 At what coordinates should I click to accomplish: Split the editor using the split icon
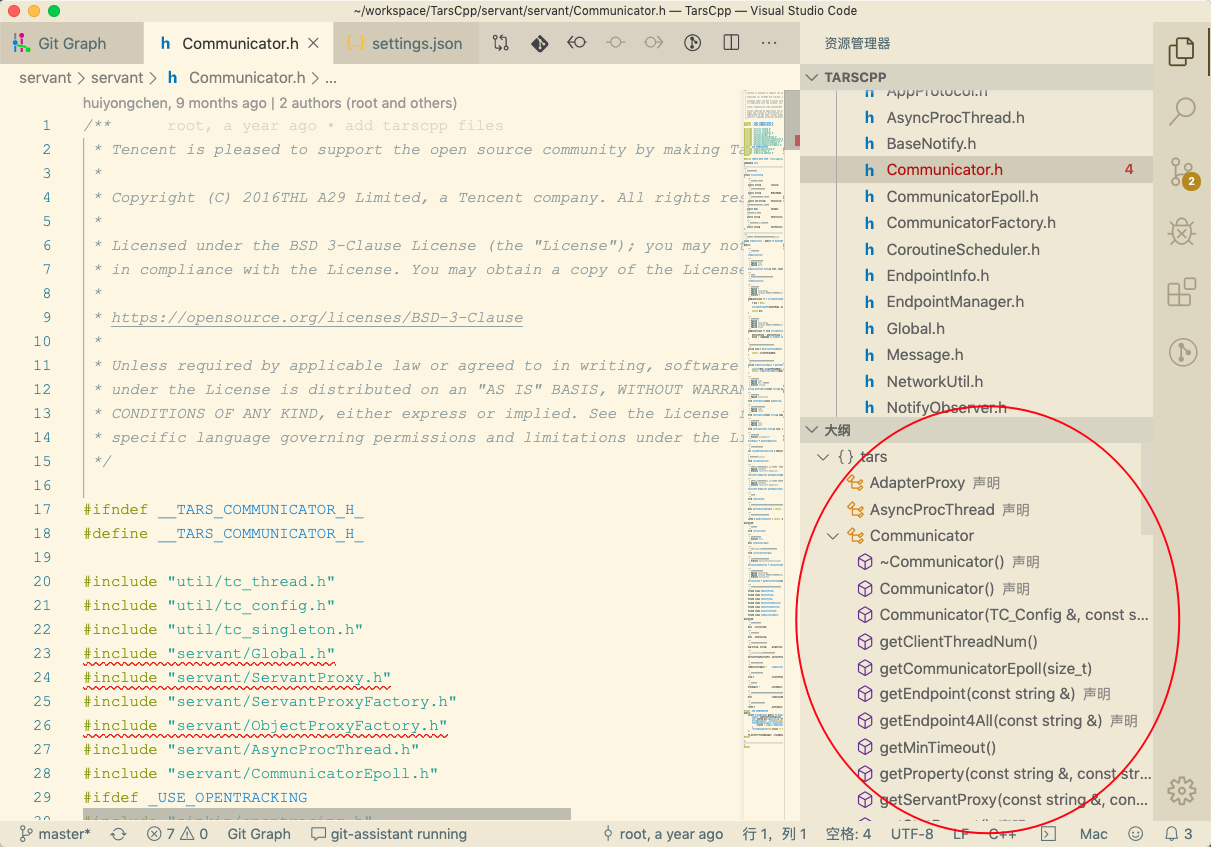[x=731, y=43]
